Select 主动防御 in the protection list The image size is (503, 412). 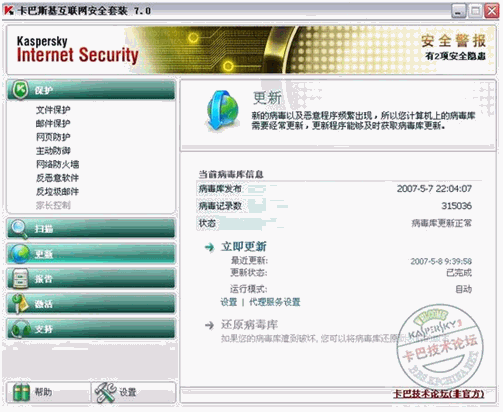(53, 151)
